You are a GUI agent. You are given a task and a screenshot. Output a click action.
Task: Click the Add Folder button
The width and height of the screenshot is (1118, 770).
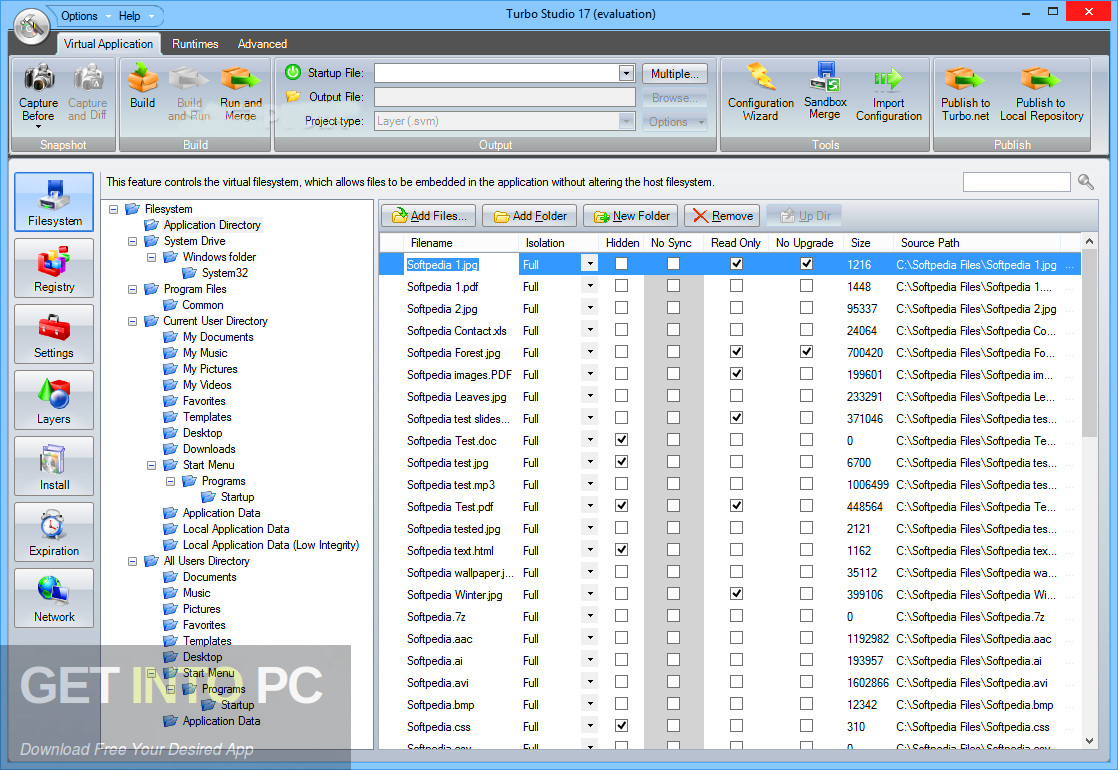pos(530,215)
